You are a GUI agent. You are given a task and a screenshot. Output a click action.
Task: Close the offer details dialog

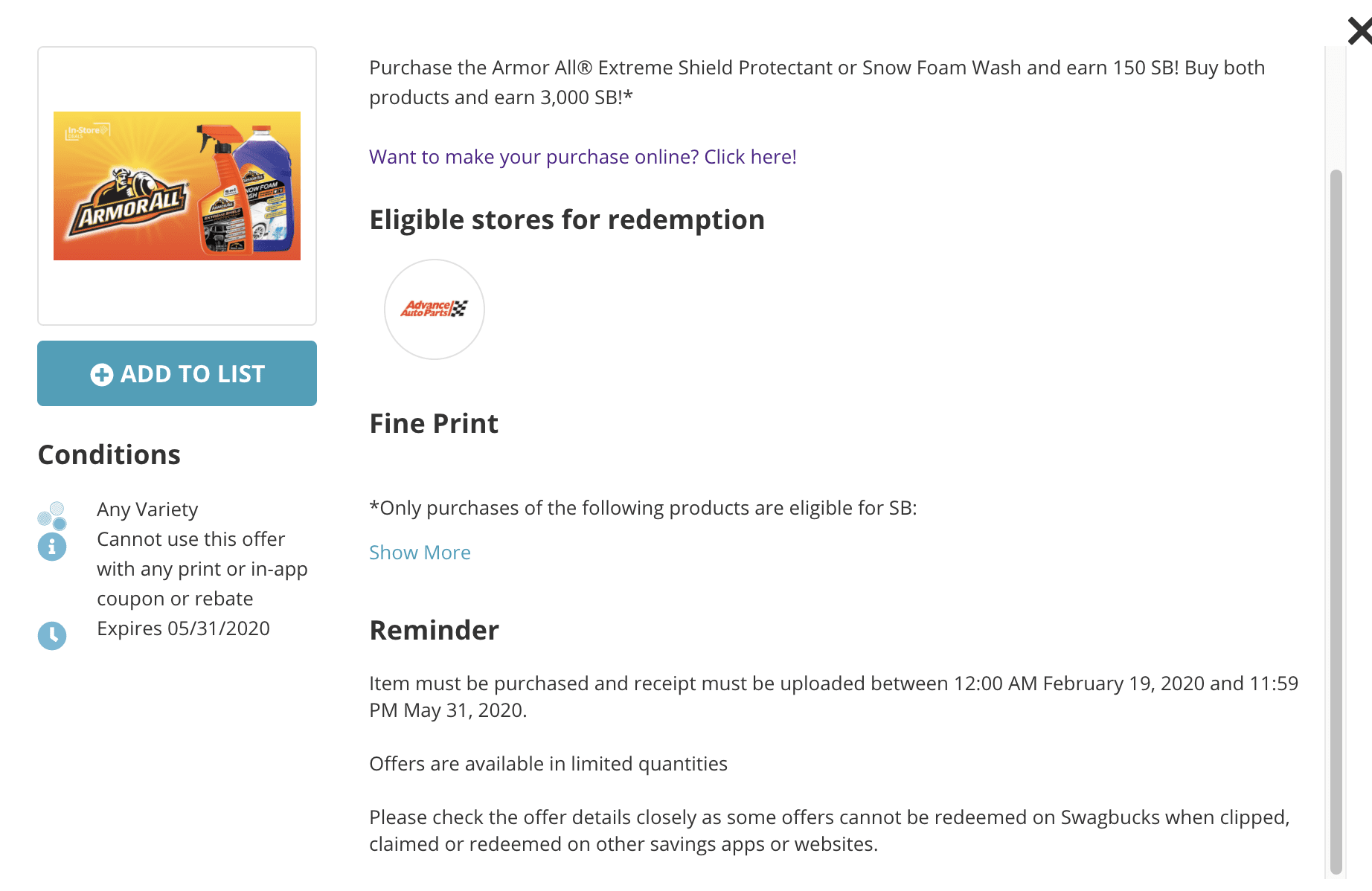click(1360, 31)
